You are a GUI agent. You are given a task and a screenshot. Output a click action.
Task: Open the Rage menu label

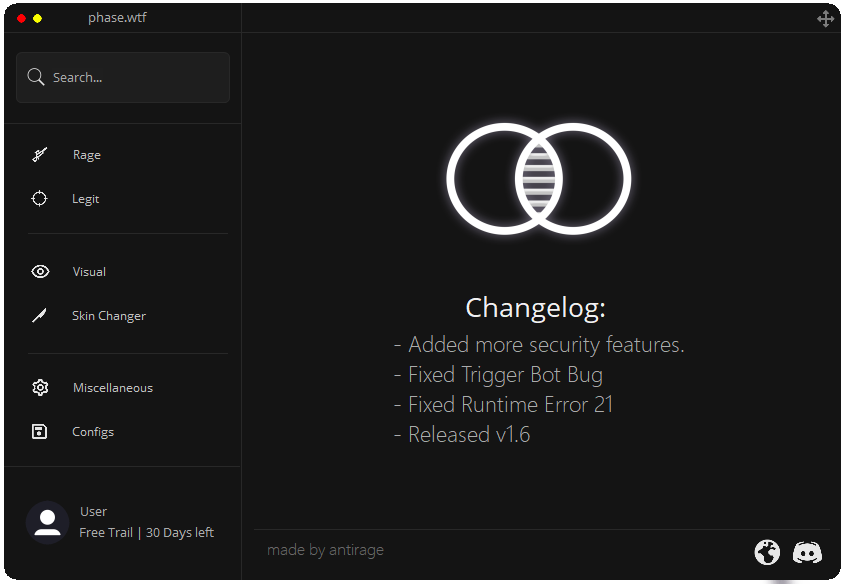(x=87, y=155)
